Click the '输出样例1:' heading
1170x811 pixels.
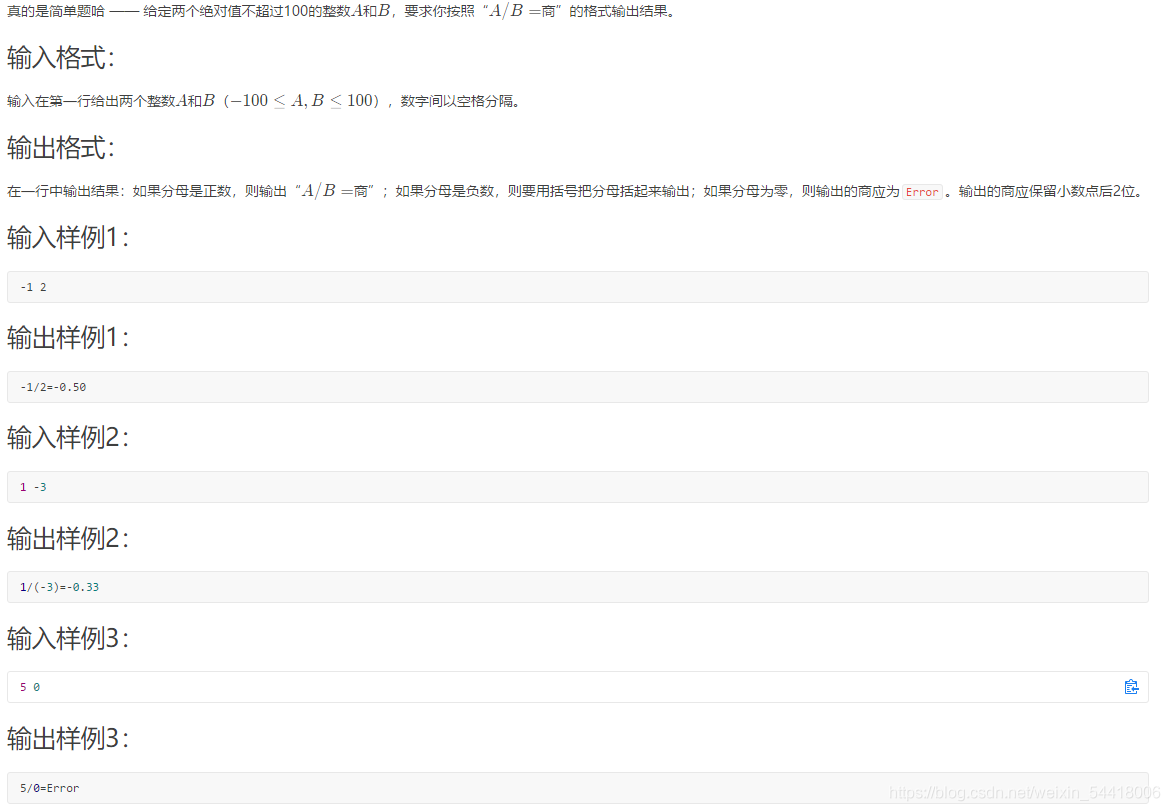tap(68, 338)
